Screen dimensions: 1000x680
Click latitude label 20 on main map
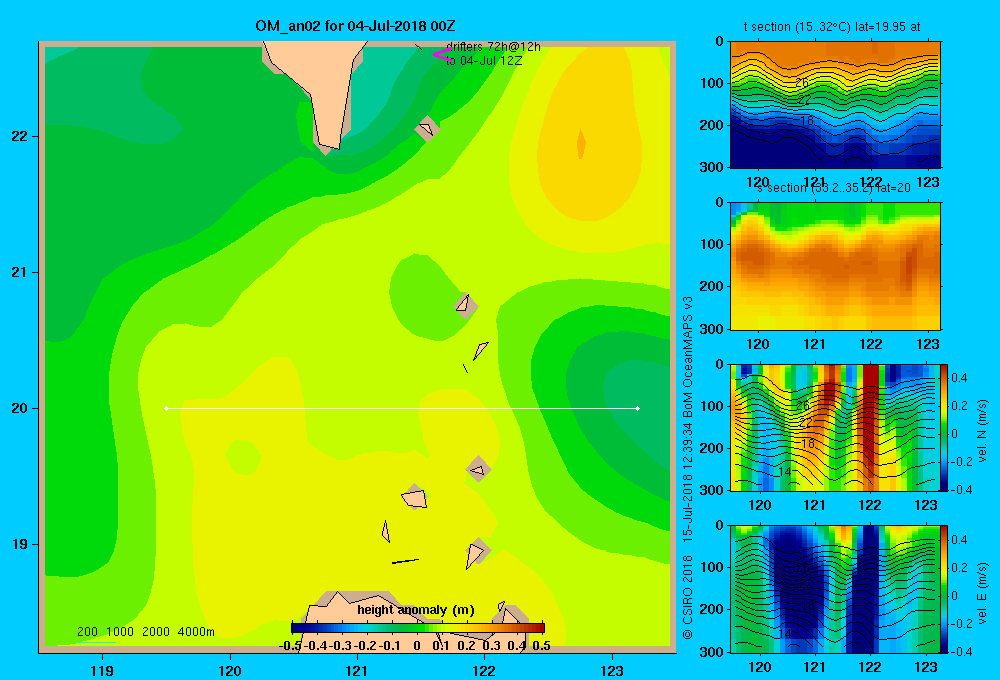[20, 408]
